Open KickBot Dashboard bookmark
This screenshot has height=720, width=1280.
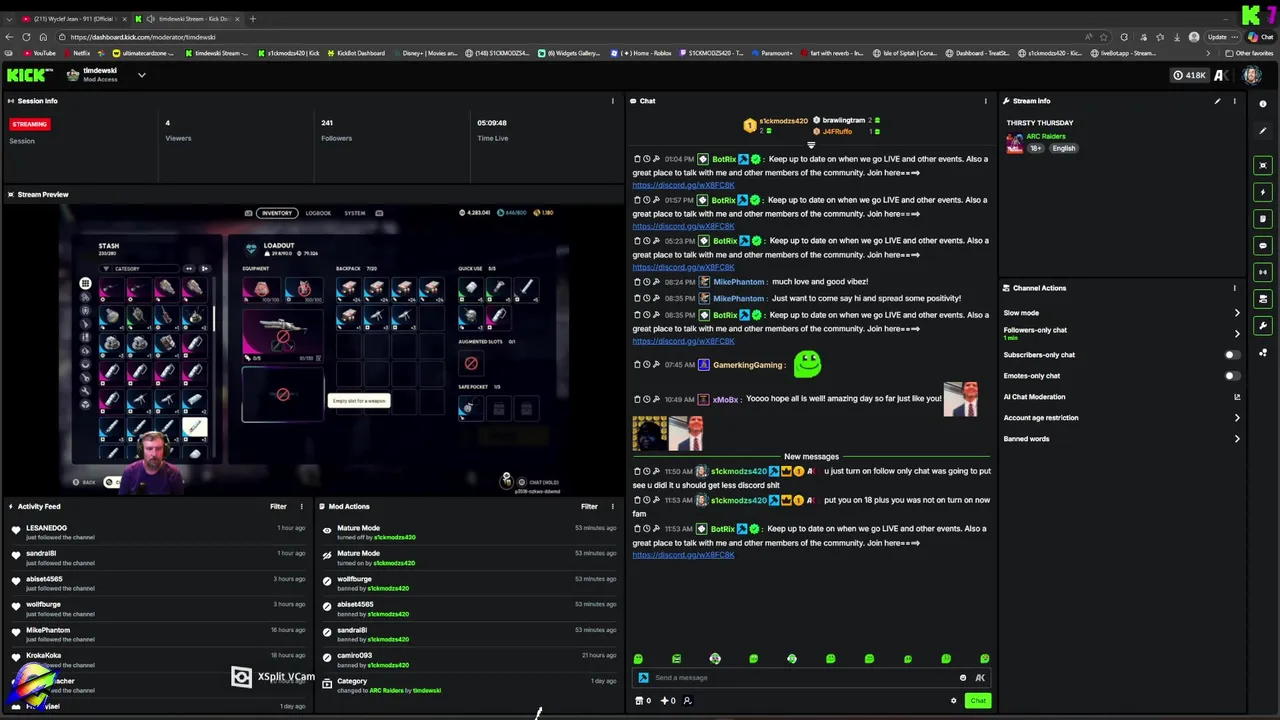[355, 53]
